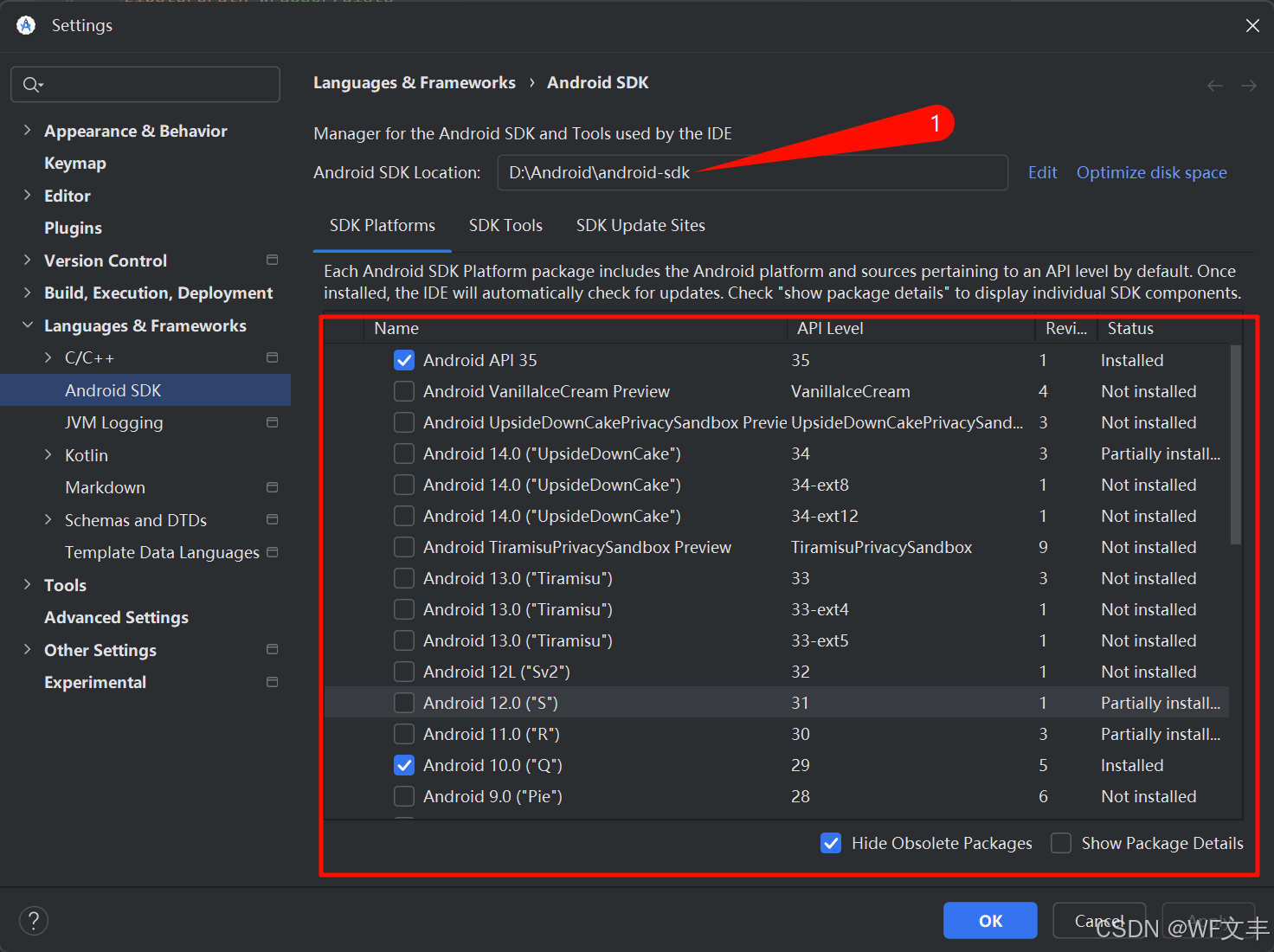The height and width of the screenshot is (952, 1274).
Task: Uncheck the Android API 35 checkbox
Action: pos(404,360)
